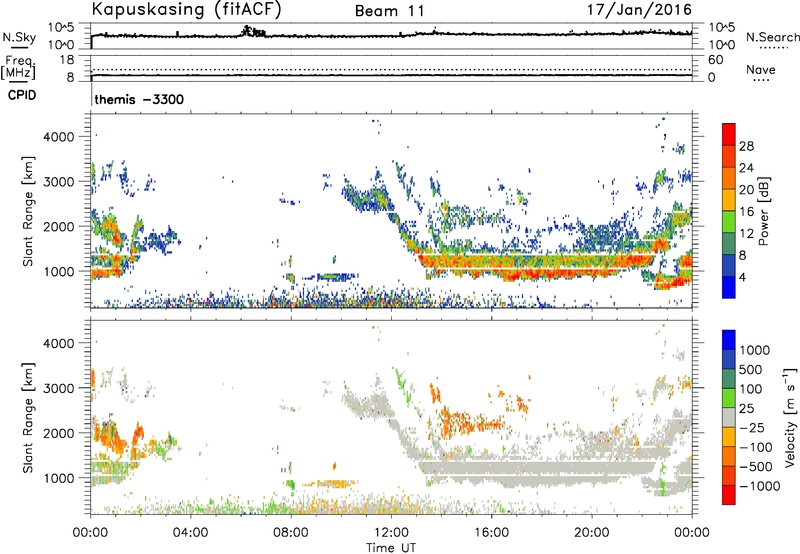Click the noise spike near 06:00 in N.Sky trace

254,32
